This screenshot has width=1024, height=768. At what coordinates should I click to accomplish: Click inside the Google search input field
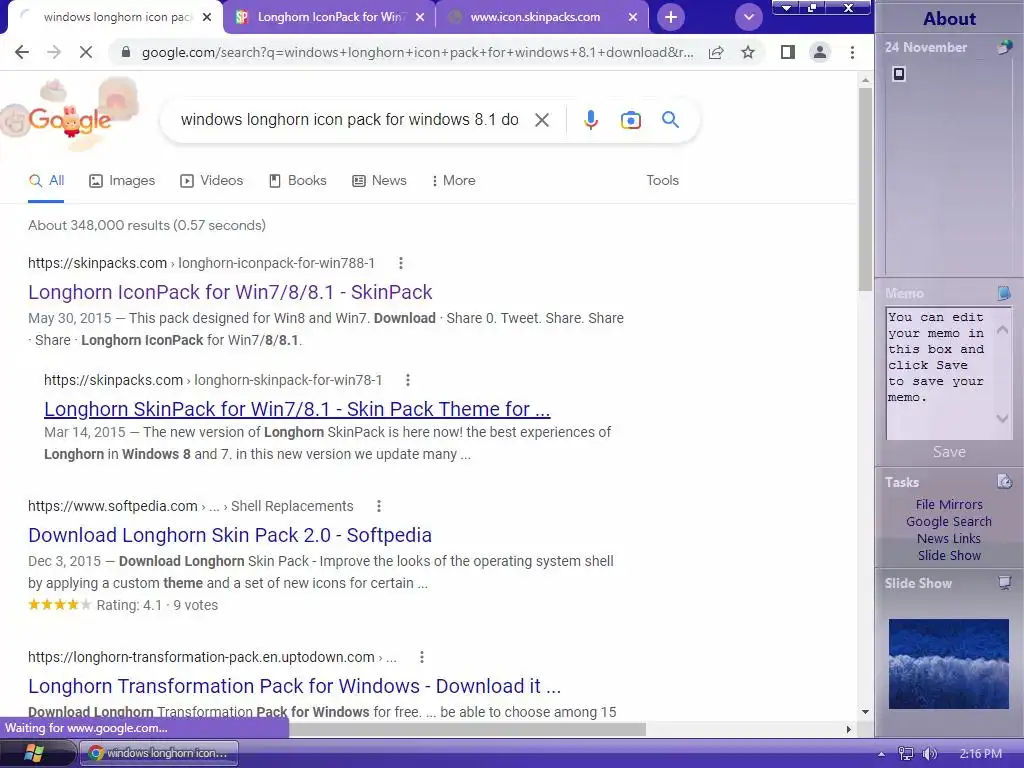pos(349,120)
